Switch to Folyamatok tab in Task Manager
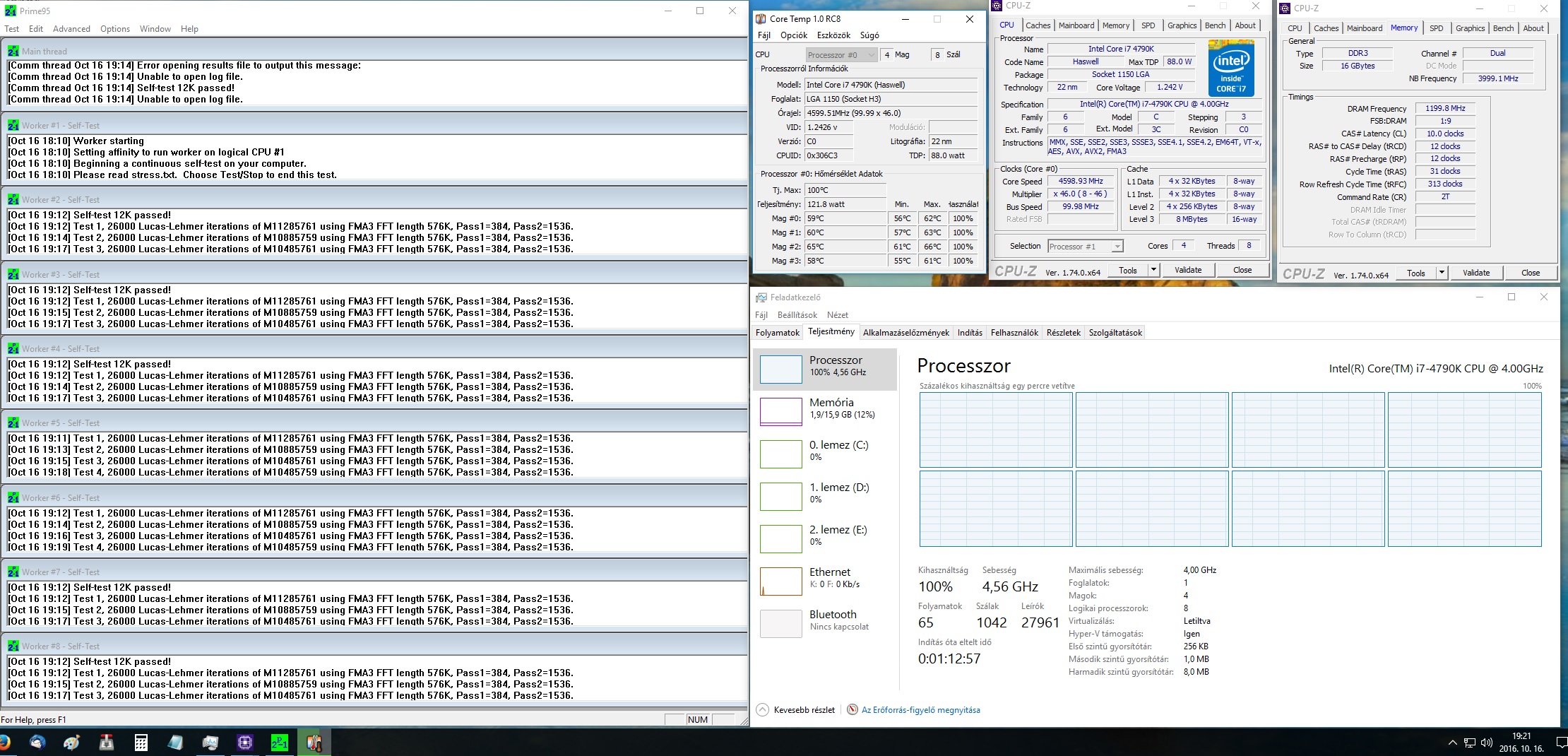The width and height of the screenshot is (1568, 756). pos(778,333)
